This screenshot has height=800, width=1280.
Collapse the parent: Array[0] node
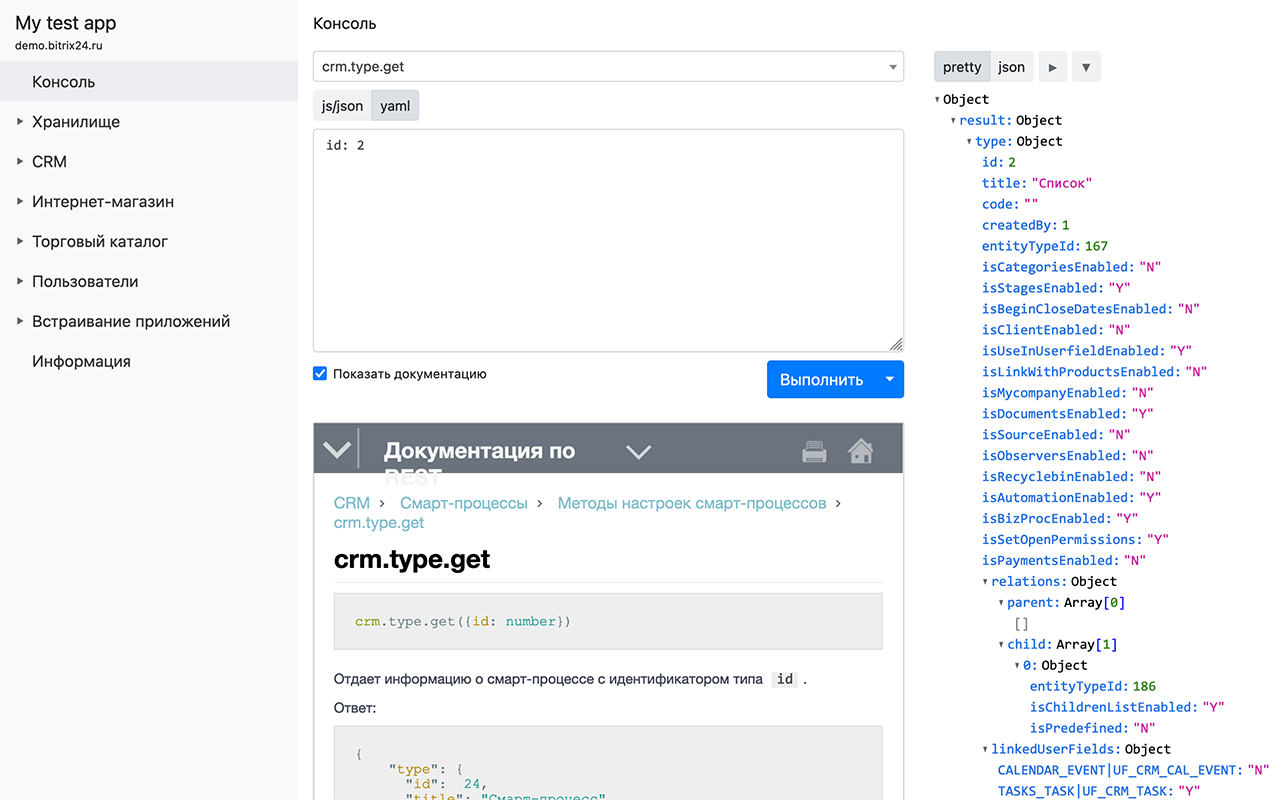(1001, 602)
